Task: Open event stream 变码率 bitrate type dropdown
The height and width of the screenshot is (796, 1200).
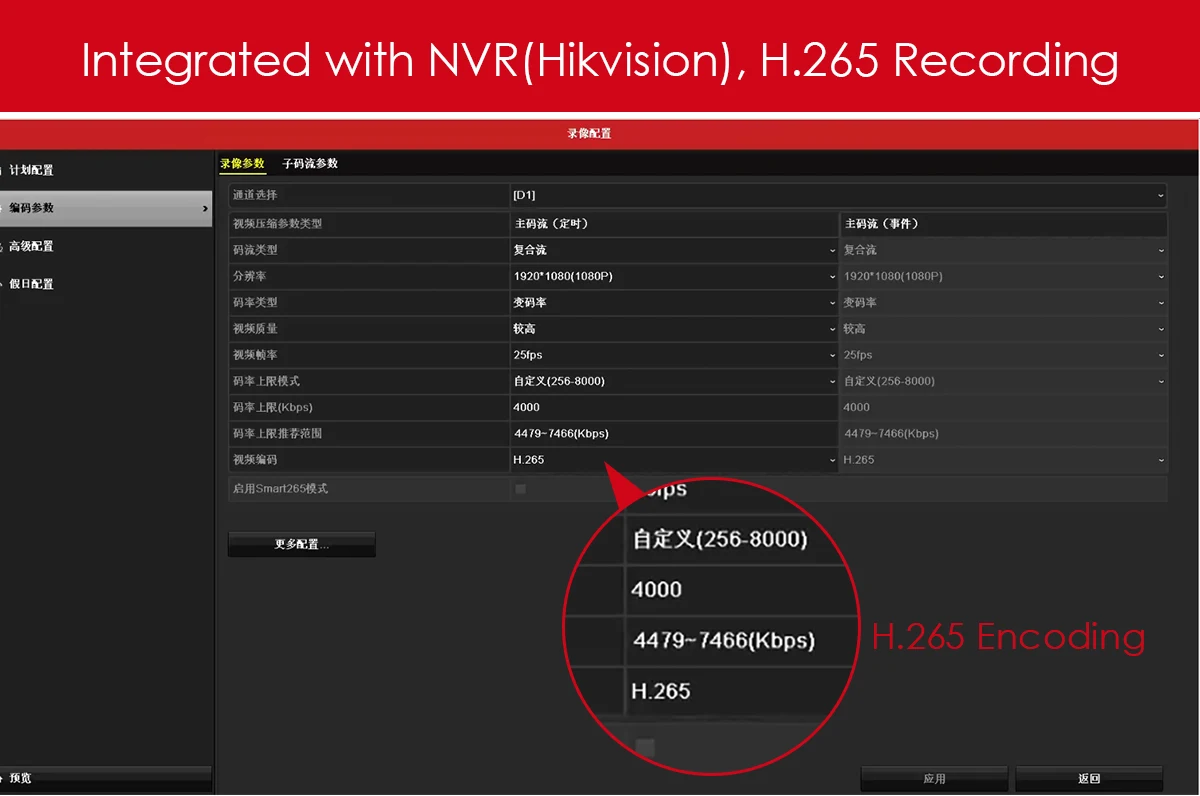Action: tap(1004, 302)
